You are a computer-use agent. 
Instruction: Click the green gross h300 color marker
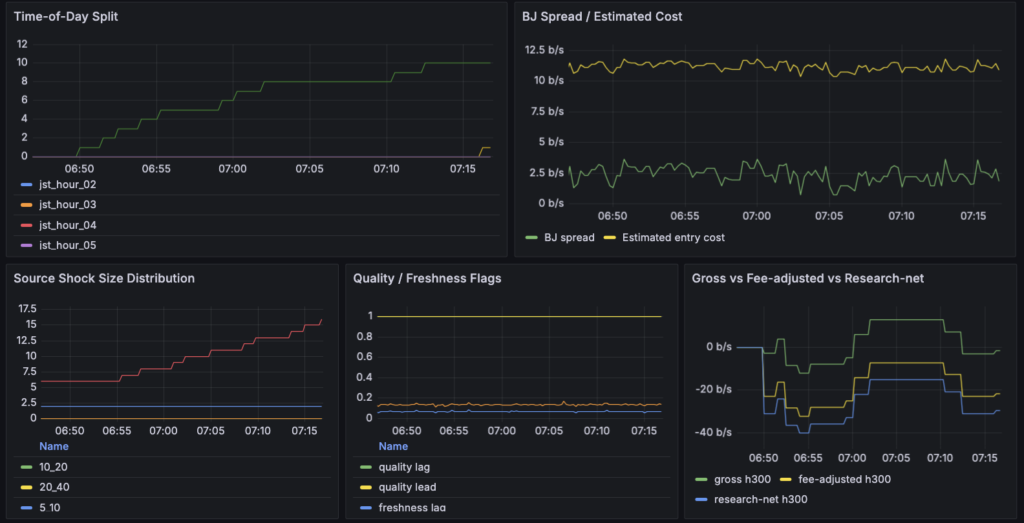[700, 479]
